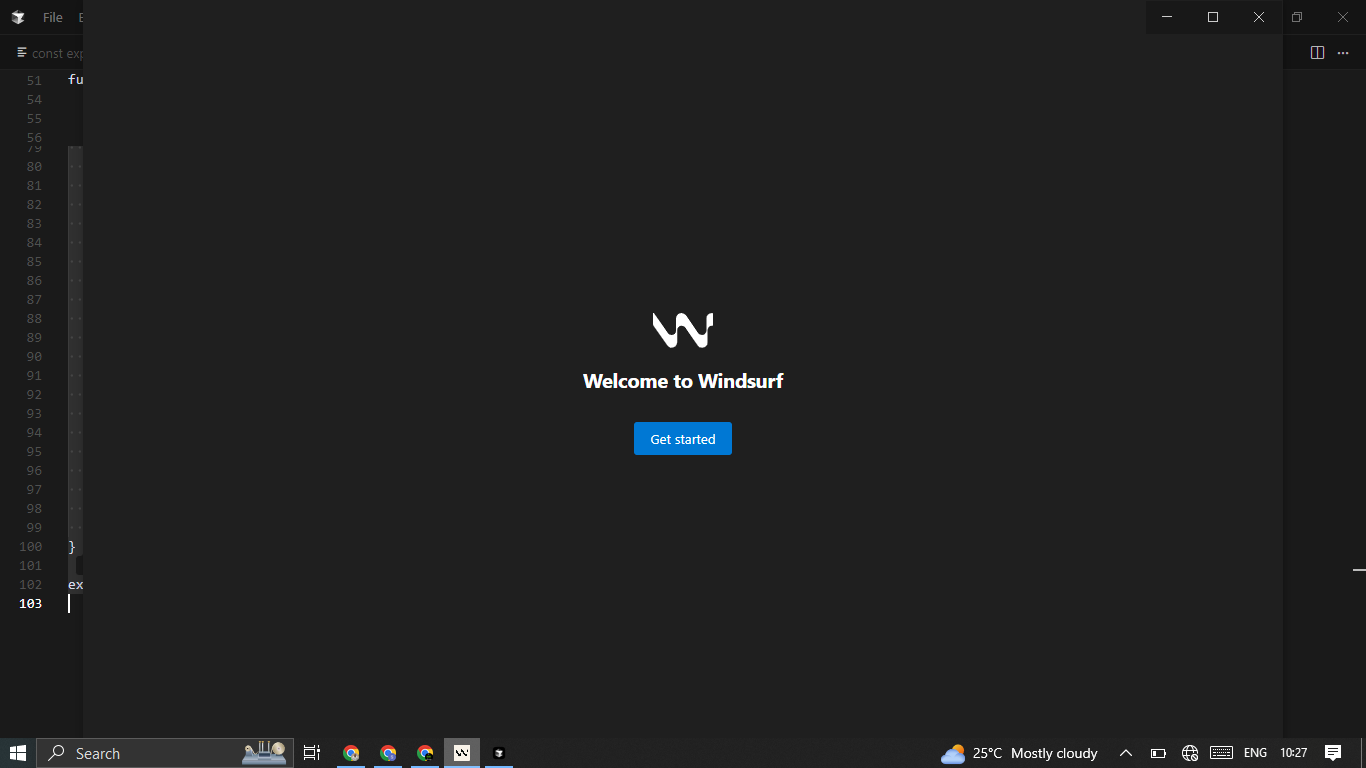Click the taskbar Search box
This screenshot has height=768, width=1366.
[165, 753]
